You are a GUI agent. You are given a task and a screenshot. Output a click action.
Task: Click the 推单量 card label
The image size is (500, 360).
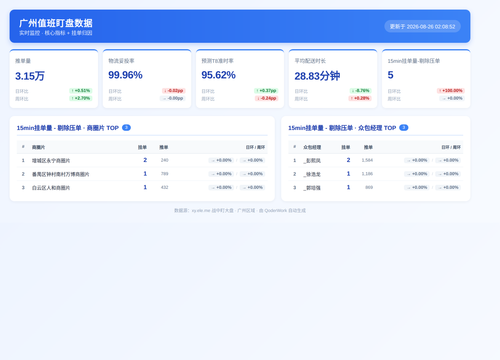pos(23,61)
